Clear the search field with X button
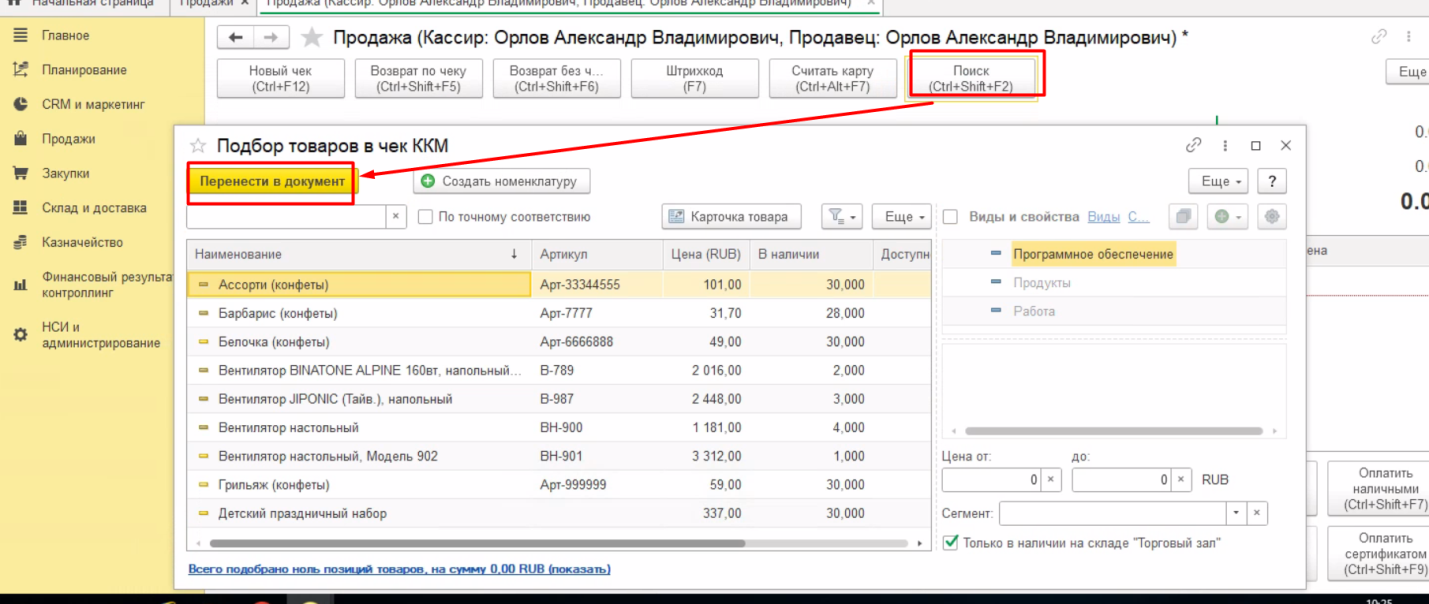Viewport: 1429px width, 604px height. (396, 217)
